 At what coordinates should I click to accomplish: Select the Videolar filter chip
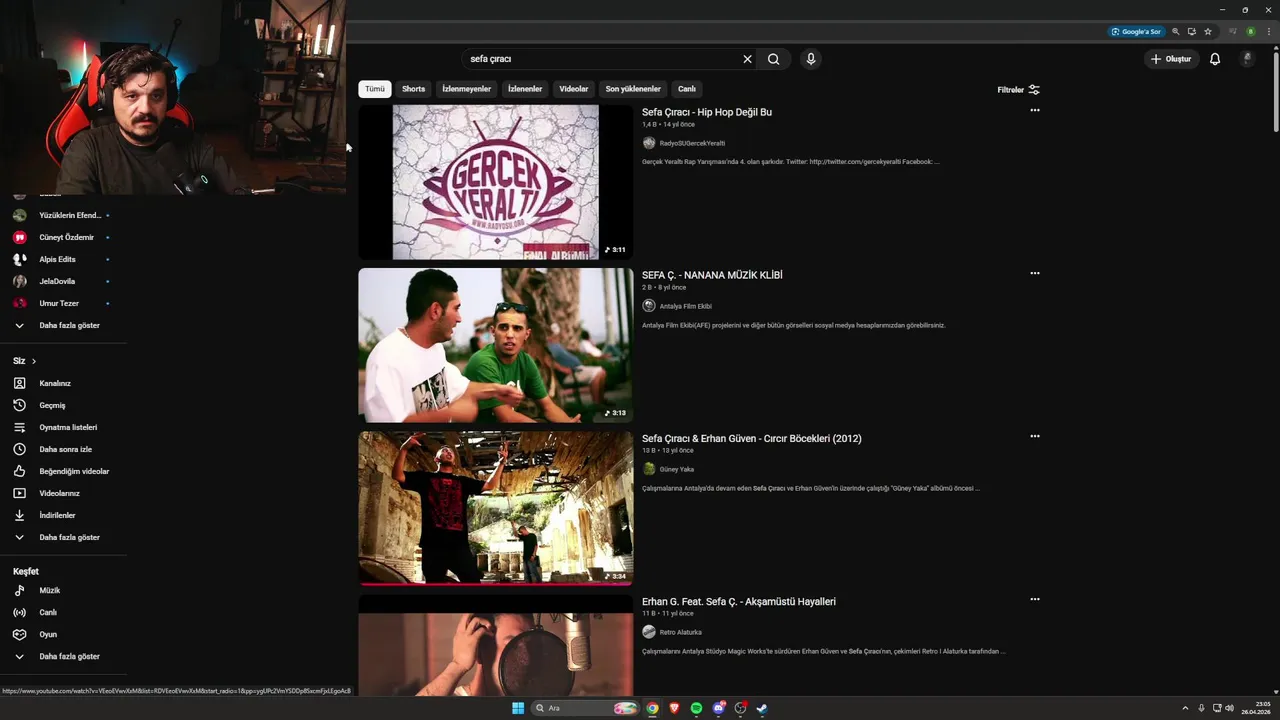point(574,89)
